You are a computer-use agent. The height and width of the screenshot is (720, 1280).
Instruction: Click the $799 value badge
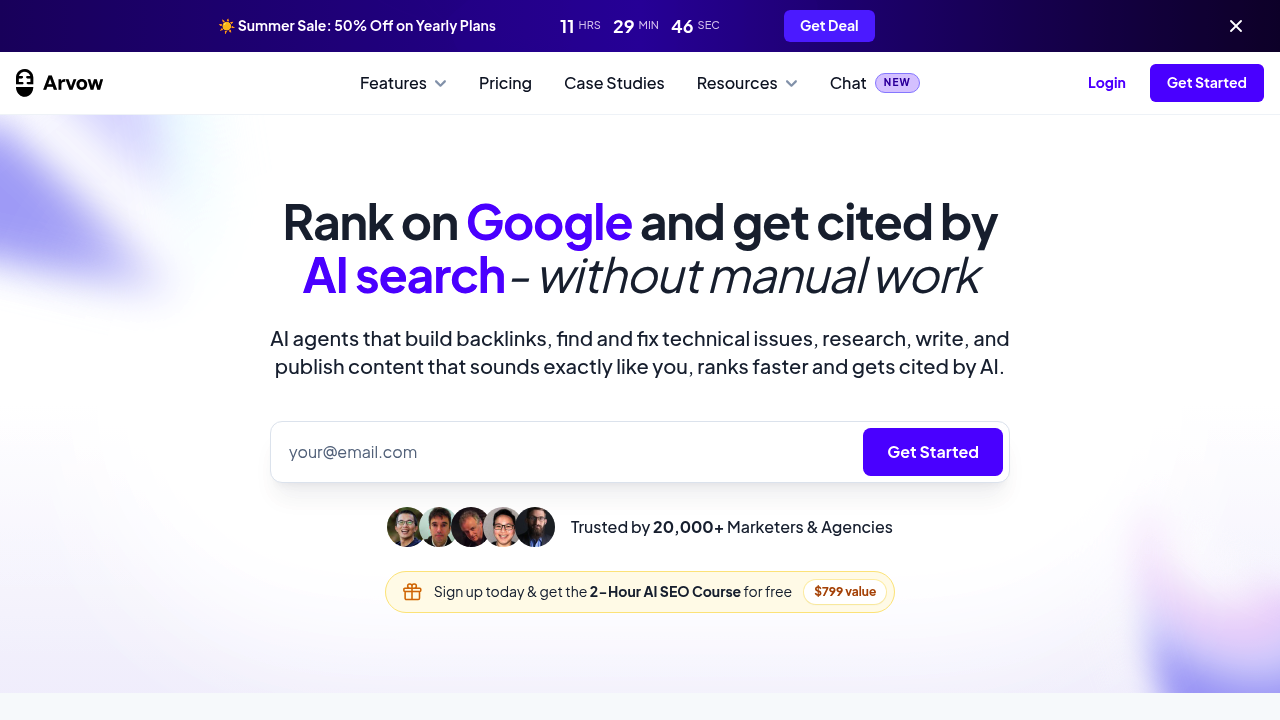point(845,592)
